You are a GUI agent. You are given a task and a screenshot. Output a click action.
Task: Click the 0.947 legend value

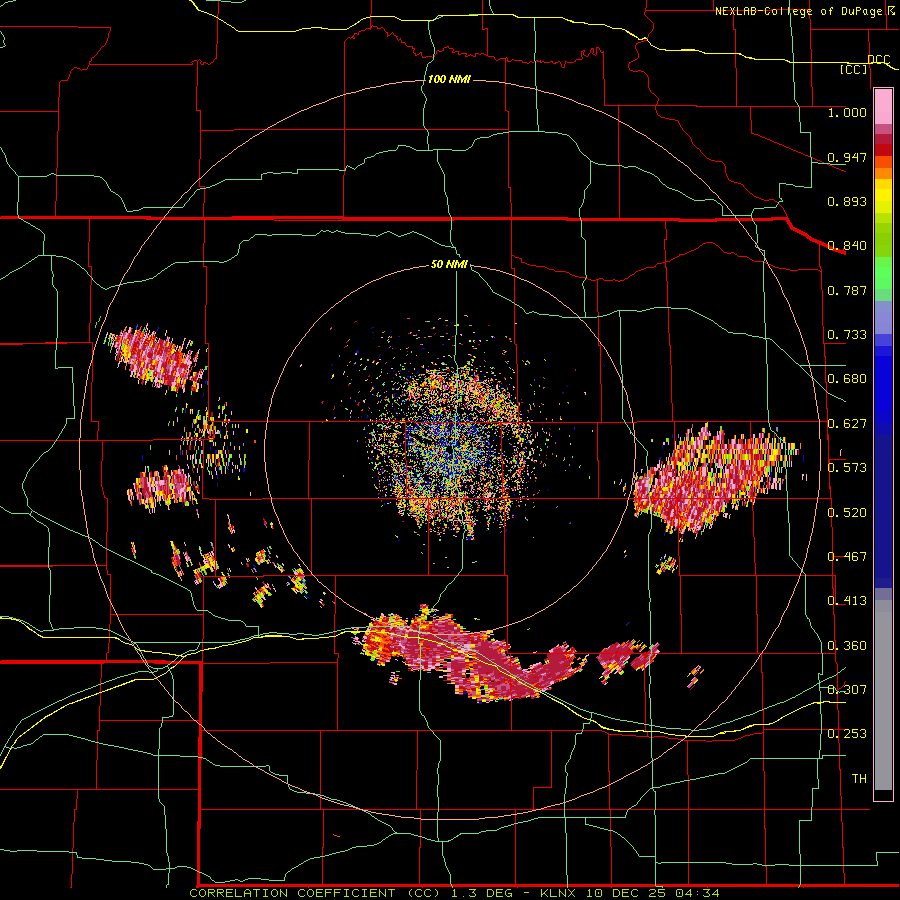coord(847,157)
